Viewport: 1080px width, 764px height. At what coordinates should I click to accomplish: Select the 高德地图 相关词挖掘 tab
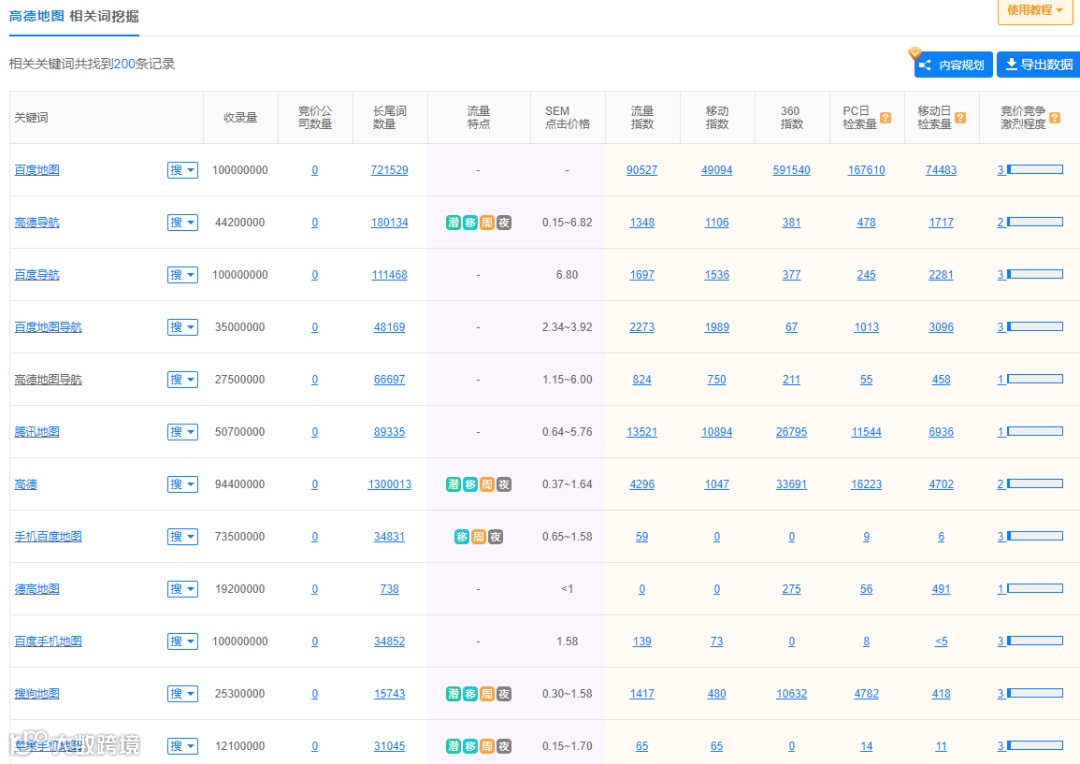[x=74, y=16]
